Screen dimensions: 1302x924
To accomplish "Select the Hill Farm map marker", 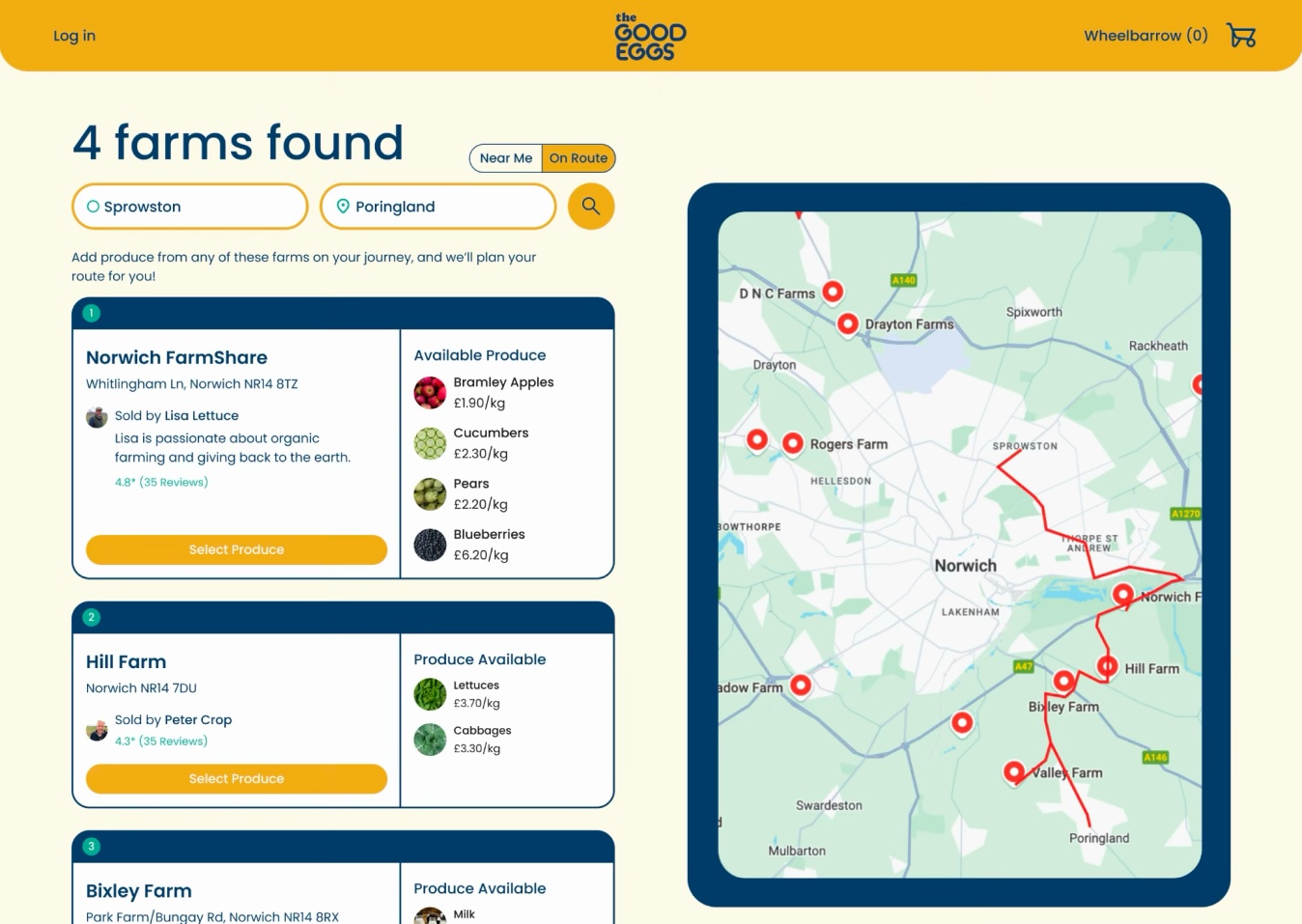I will [x=1108, y=666].
